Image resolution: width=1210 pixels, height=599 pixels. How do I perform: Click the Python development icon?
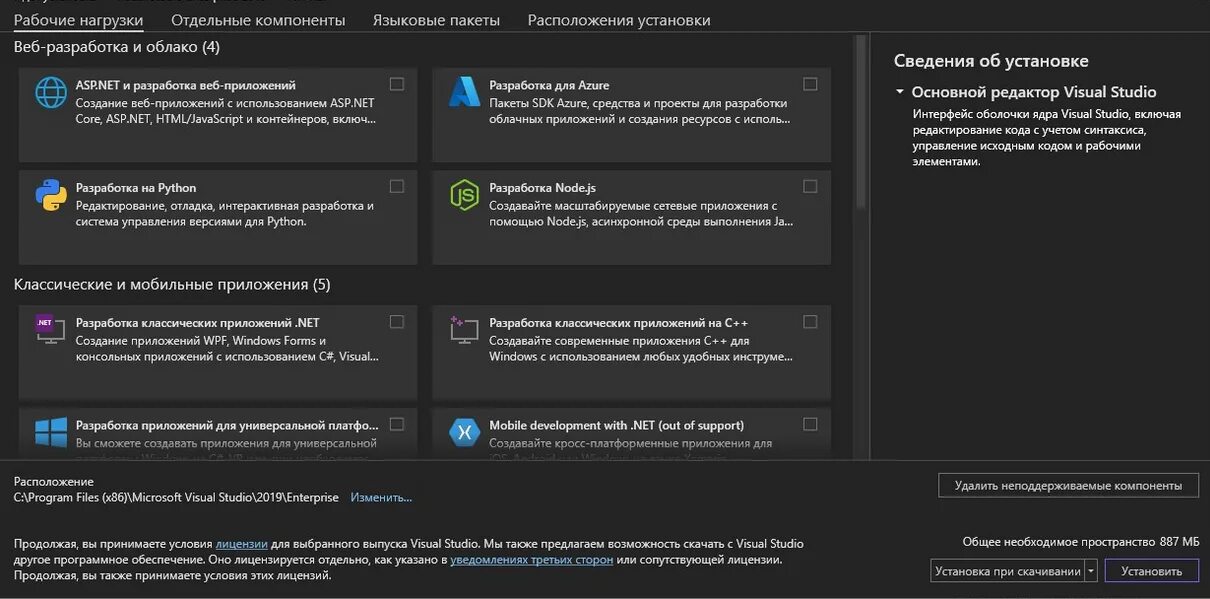pyautogui.click(x=51, y=195)
